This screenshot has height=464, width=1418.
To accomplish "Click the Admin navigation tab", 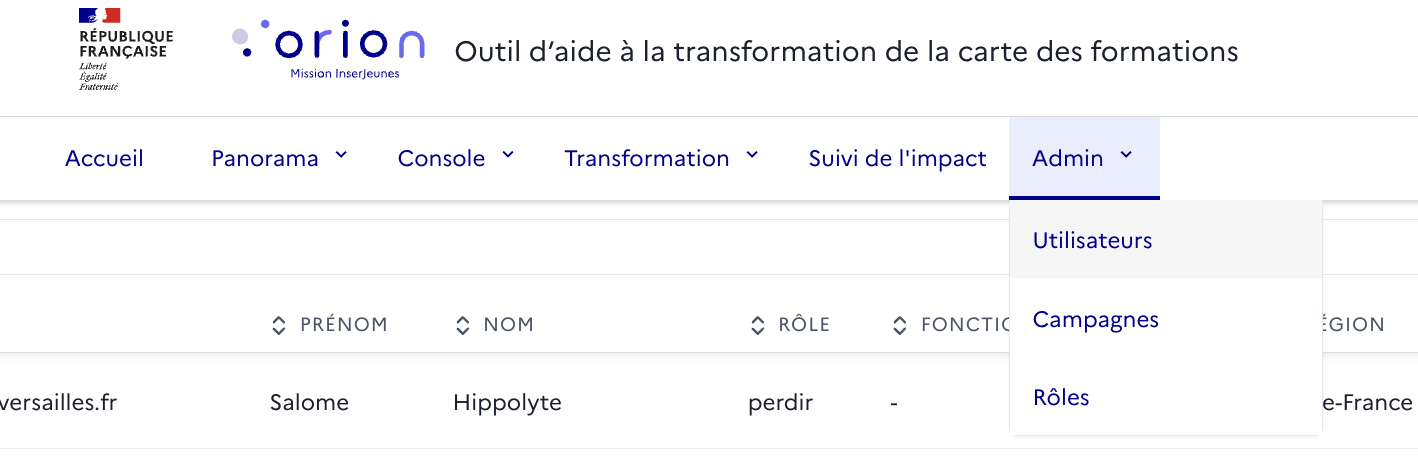I will click(x=1084, y=158).
